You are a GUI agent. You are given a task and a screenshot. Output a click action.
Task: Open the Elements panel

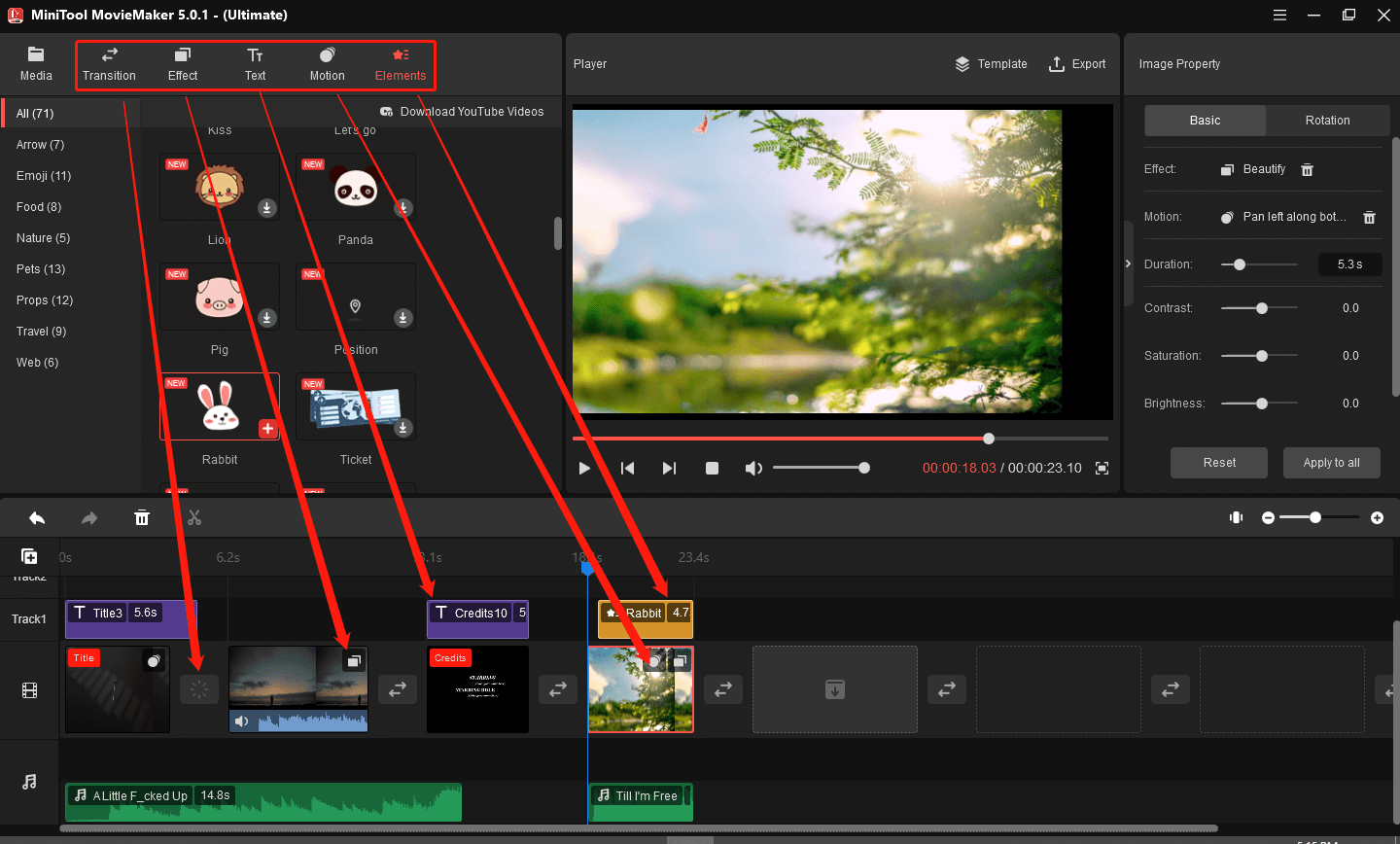click(400, 64)
